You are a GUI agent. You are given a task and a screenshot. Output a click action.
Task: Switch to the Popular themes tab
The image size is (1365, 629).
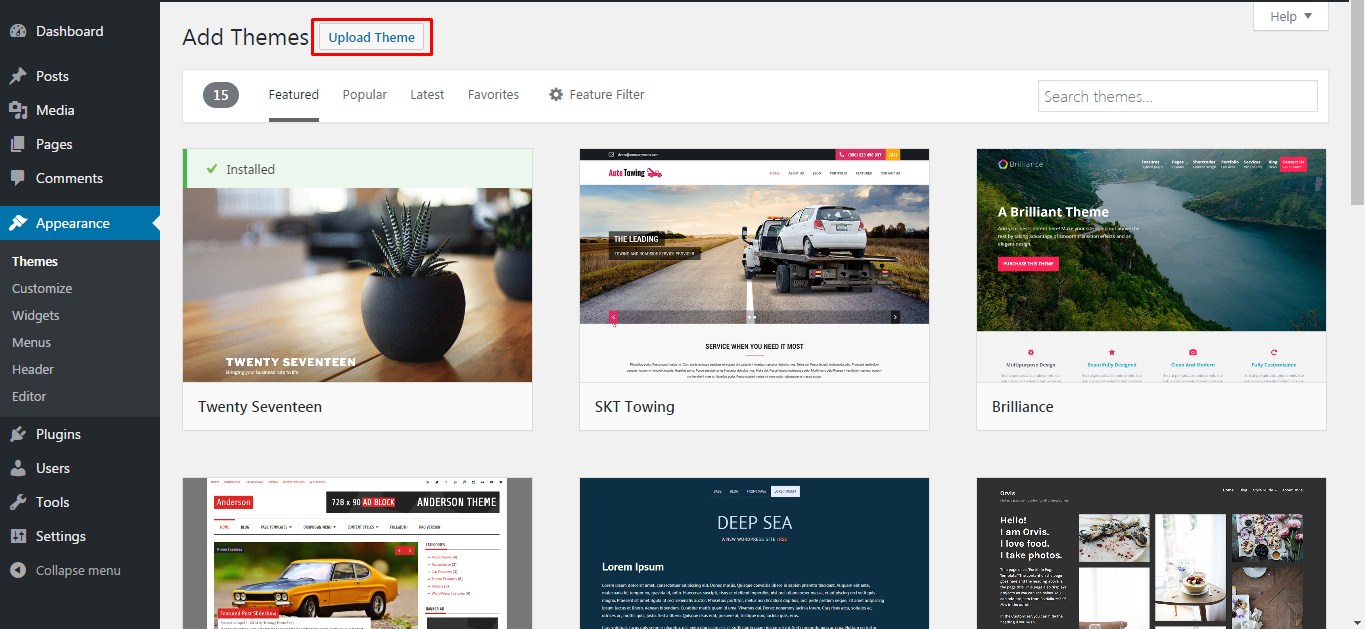click(x=364, y=94)
